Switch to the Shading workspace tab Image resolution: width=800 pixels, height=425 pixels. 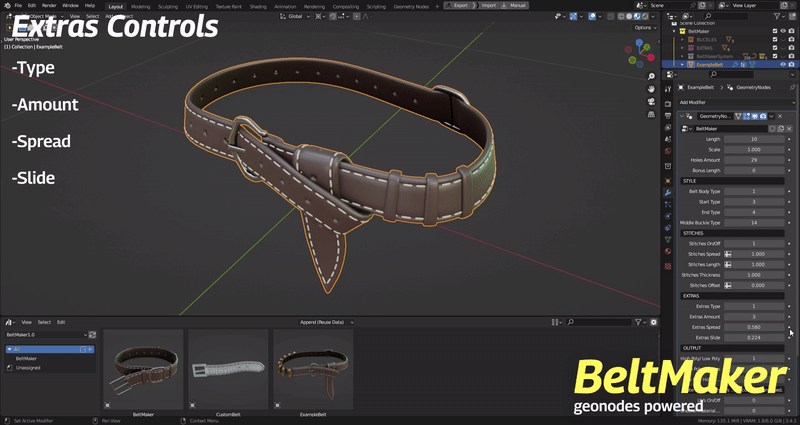258,7
